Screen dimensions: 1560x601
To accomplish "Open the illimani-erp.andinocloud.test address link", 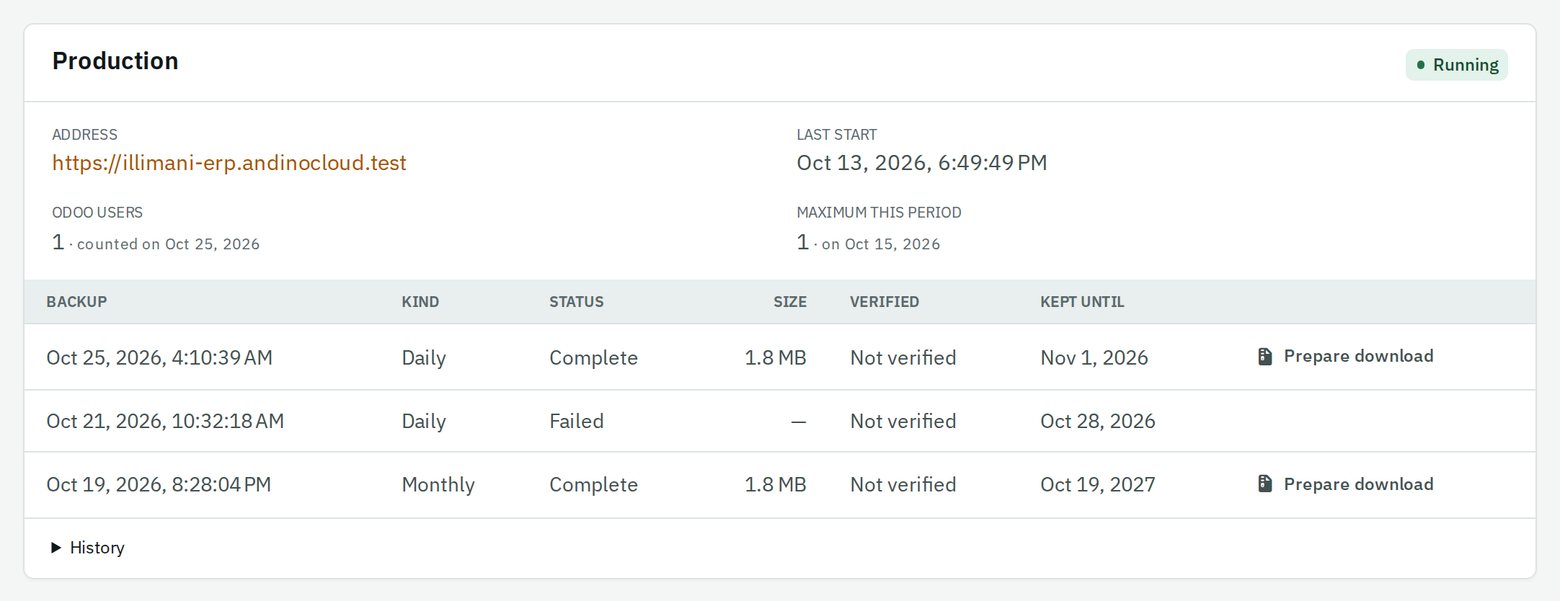I will (229, 163).
